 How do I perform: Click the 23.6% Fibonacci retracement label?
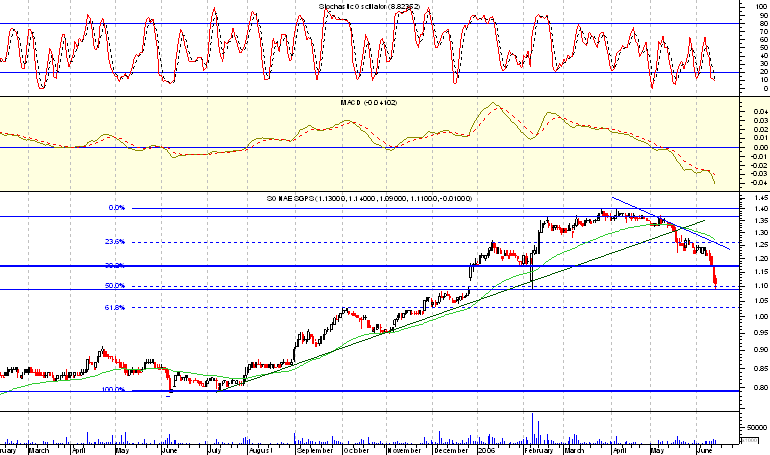point(115,241)
